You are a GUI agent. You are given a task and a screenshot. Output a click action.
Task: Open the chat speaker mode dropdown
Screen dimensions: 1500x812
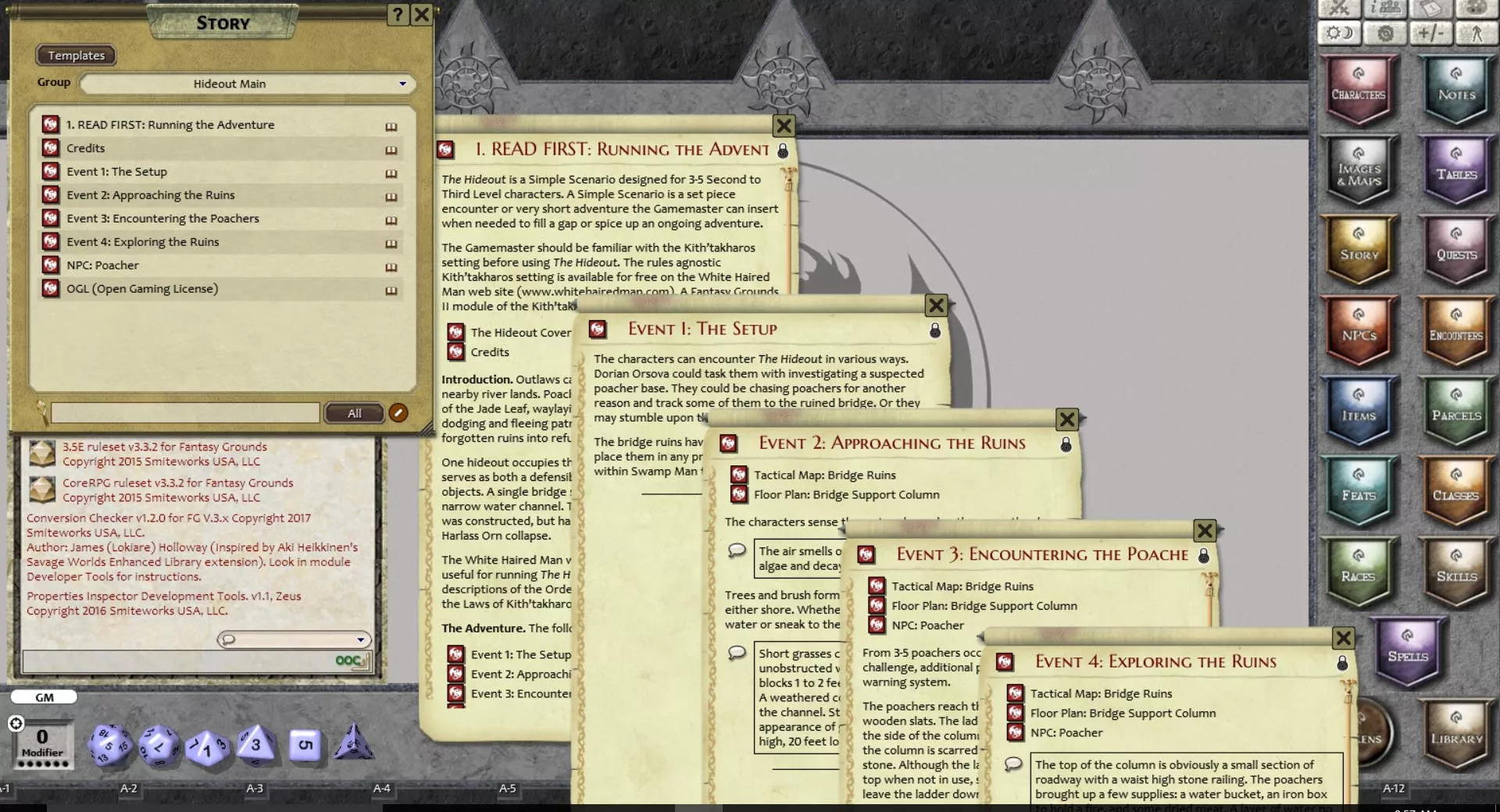[294, 639]
